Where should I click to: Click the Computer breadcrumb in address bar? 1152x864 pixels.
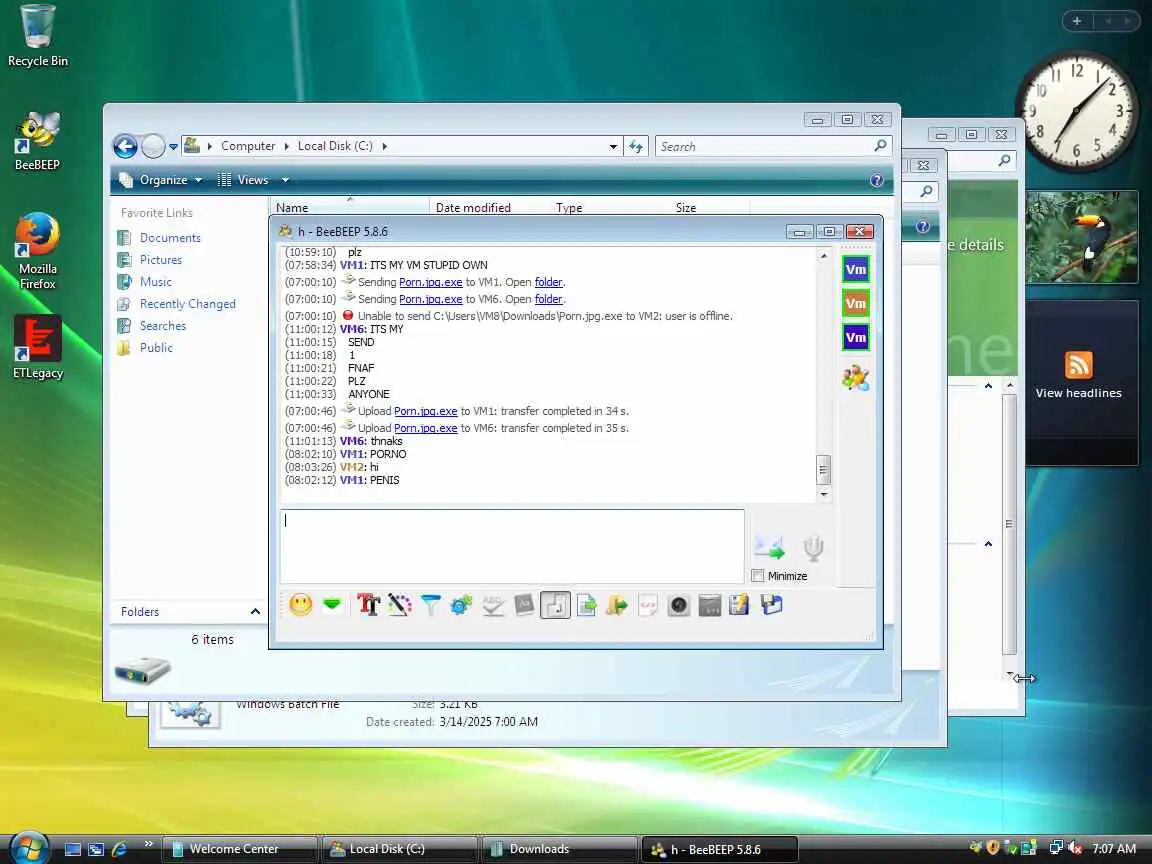point(248,146)
